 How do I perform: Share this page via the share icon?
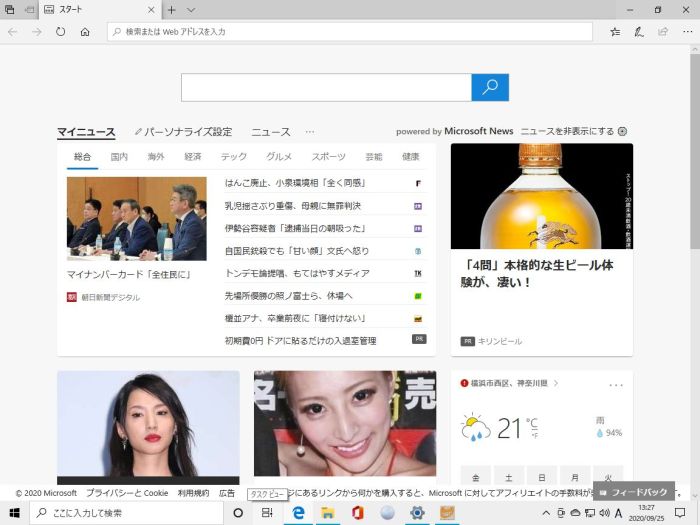pos(662,32)
